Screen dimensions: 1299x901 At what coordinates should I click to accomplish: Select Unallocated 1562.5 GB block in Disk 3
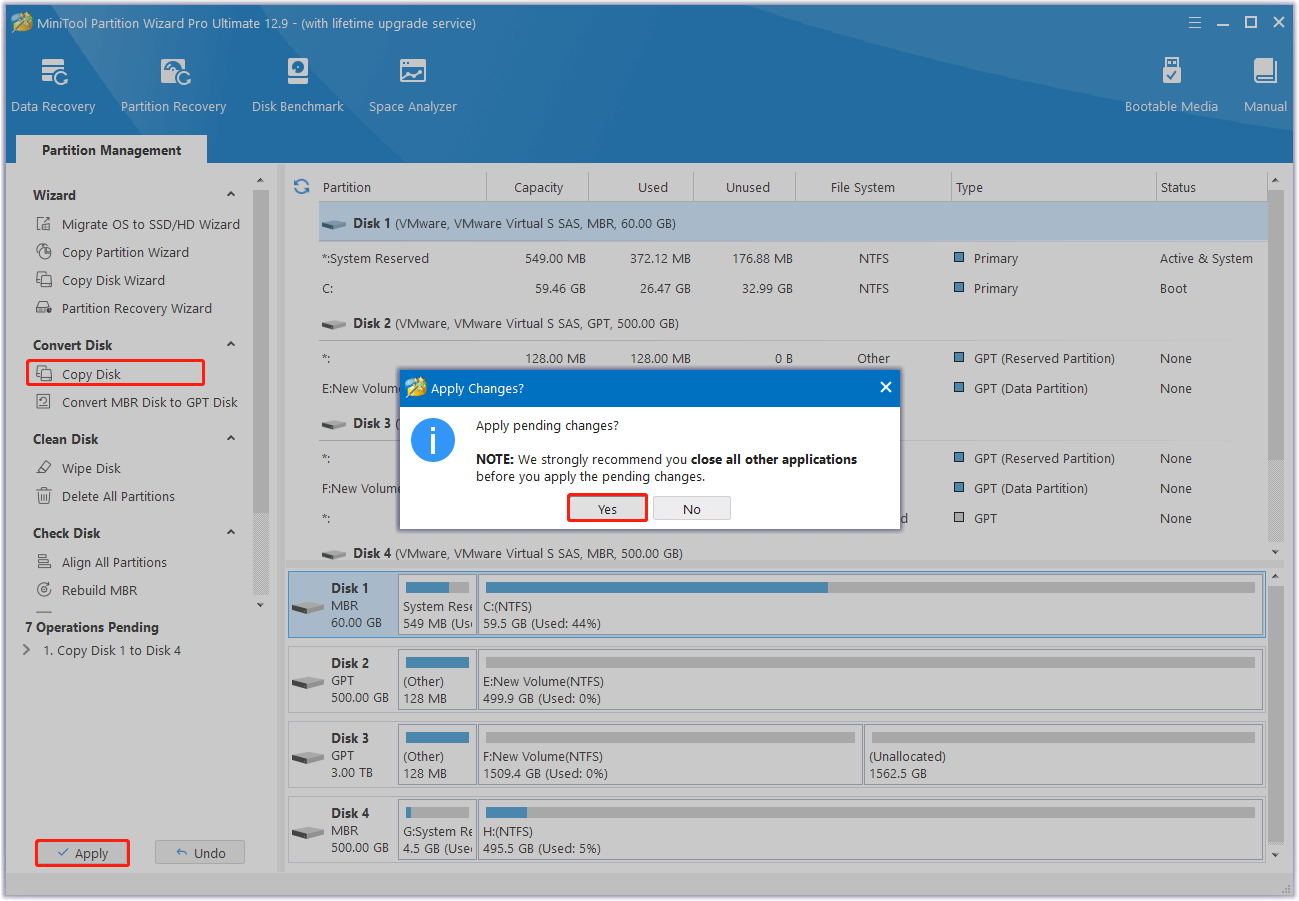(1063, 755)
